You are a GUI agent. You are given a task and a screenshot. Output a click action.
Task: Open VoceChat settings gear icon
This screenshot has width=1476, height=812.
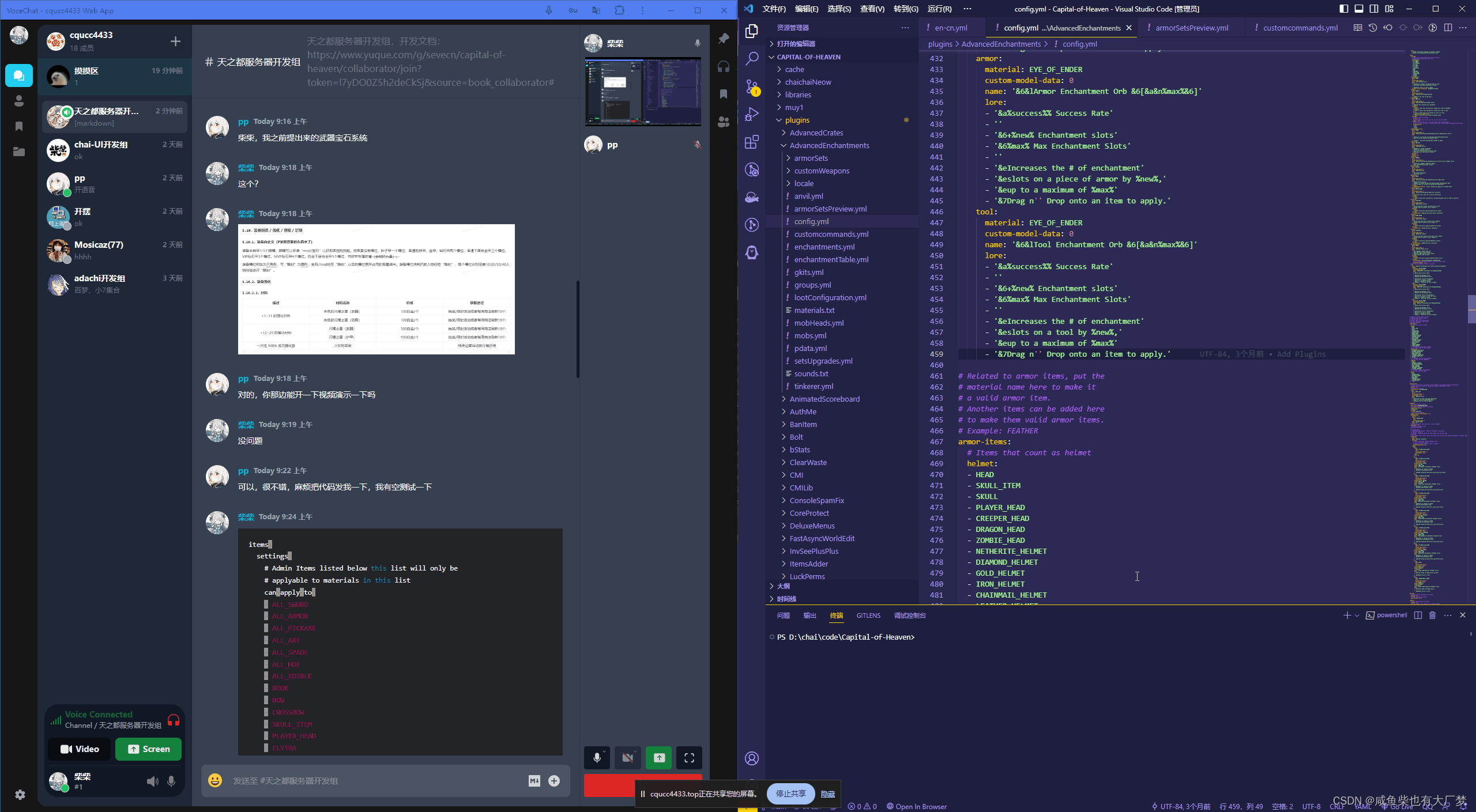point(20,795)
